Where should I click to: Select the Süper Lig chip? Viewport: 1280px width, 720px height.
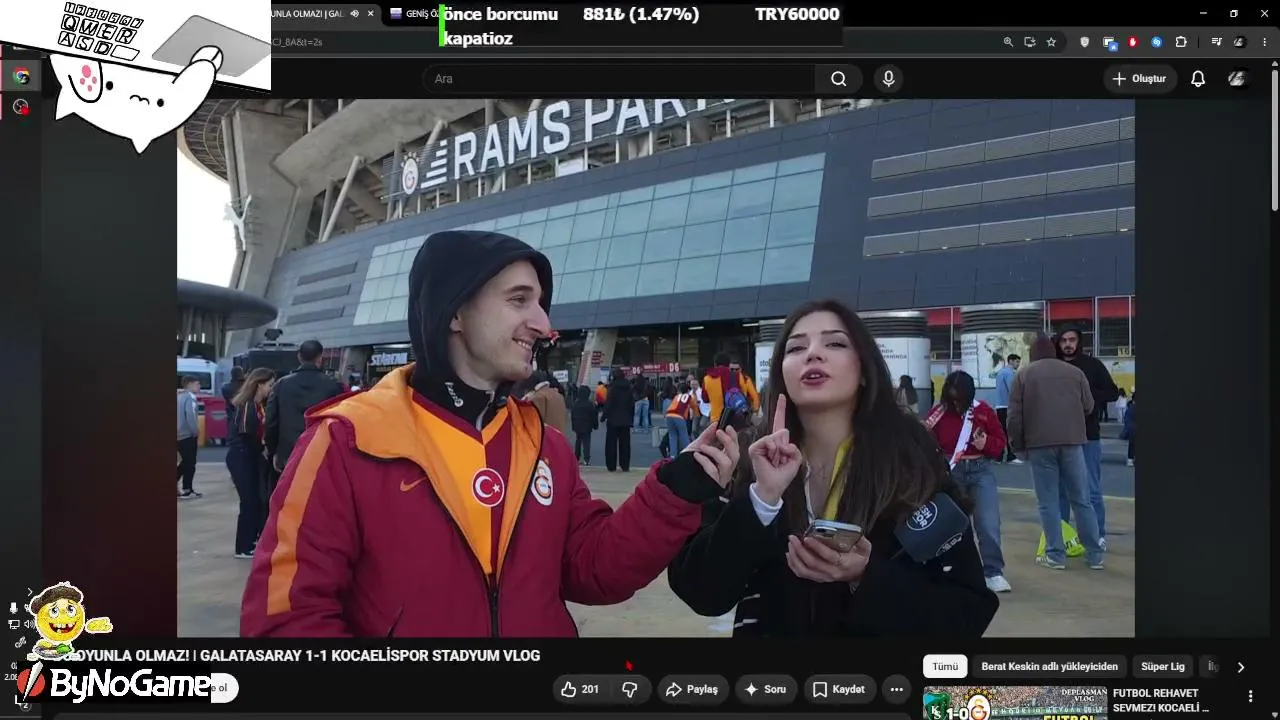tap(1163, 666)
